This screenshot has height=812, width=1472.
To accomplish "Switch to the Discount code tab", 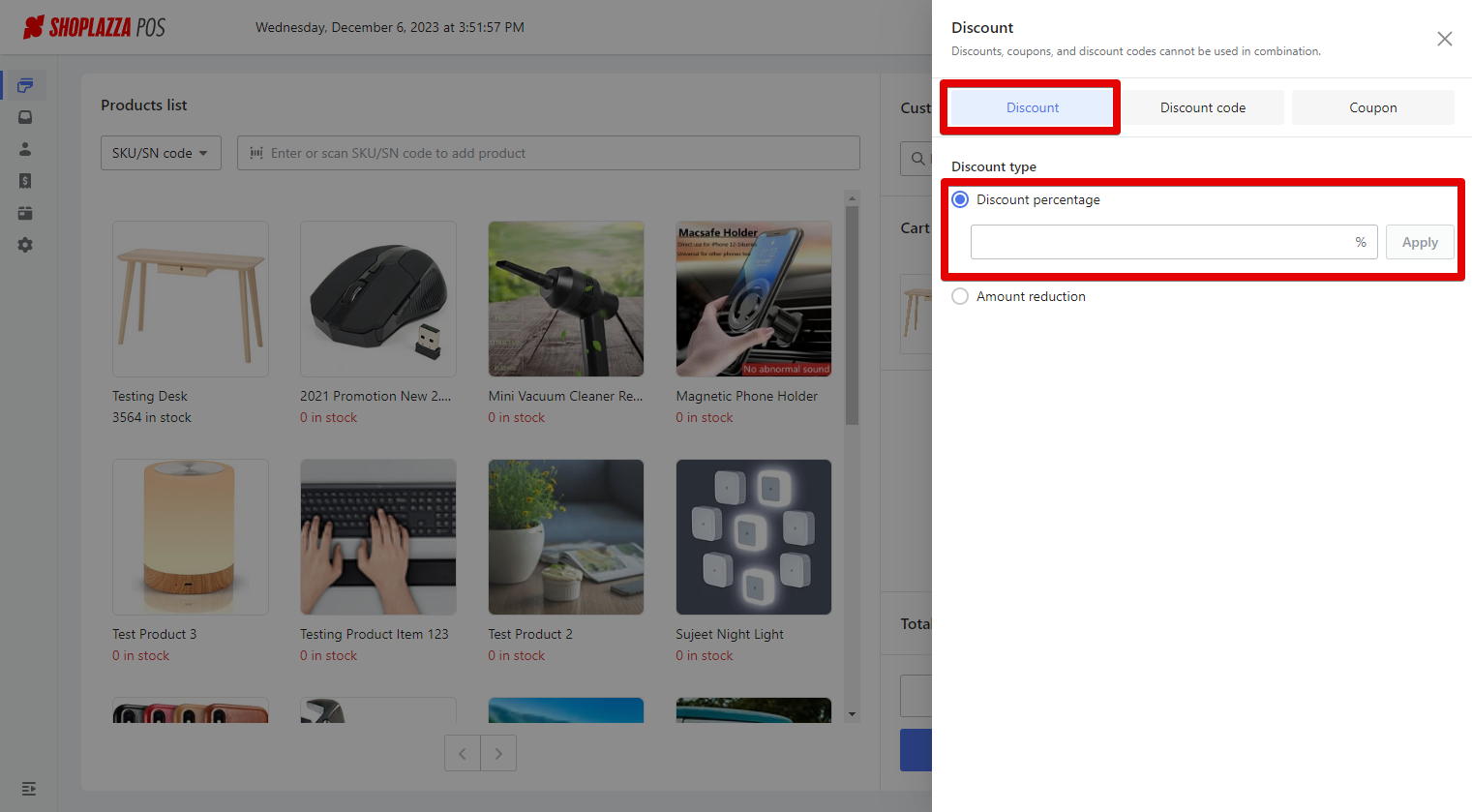I will [x=1203, y=107].
